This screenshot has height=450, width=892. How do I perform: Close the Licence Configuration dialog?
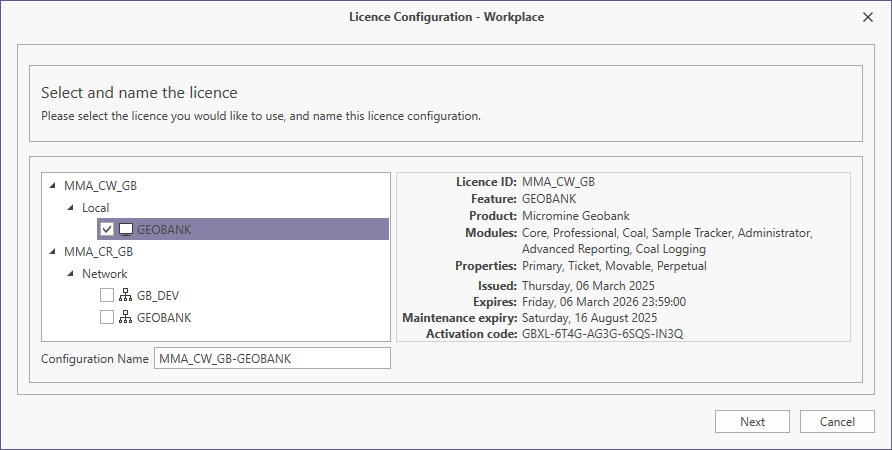868,17
